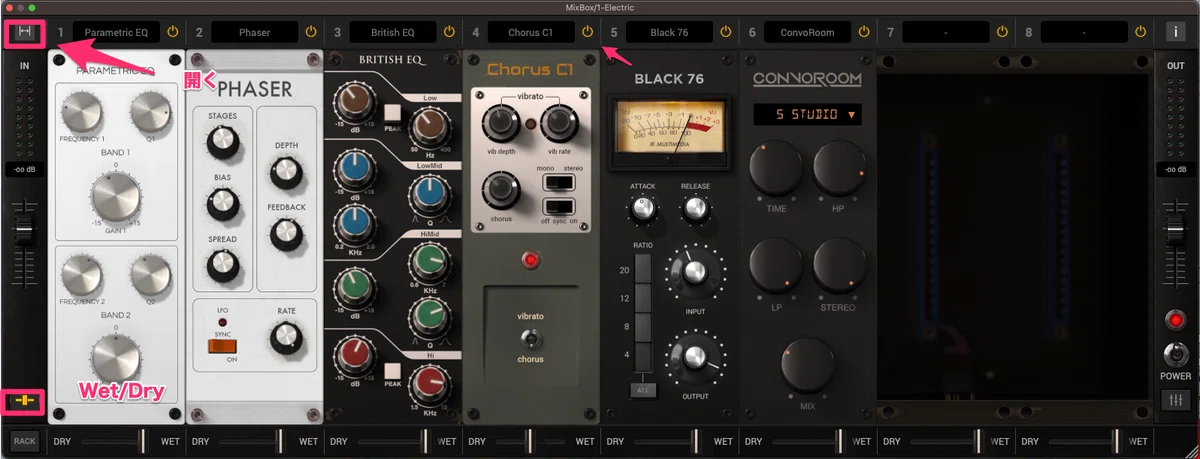The width and height of the screenshot is (1200, 459).
Task: Click the mixer faders icon below POWER
Action: [x=1176, y=401]
